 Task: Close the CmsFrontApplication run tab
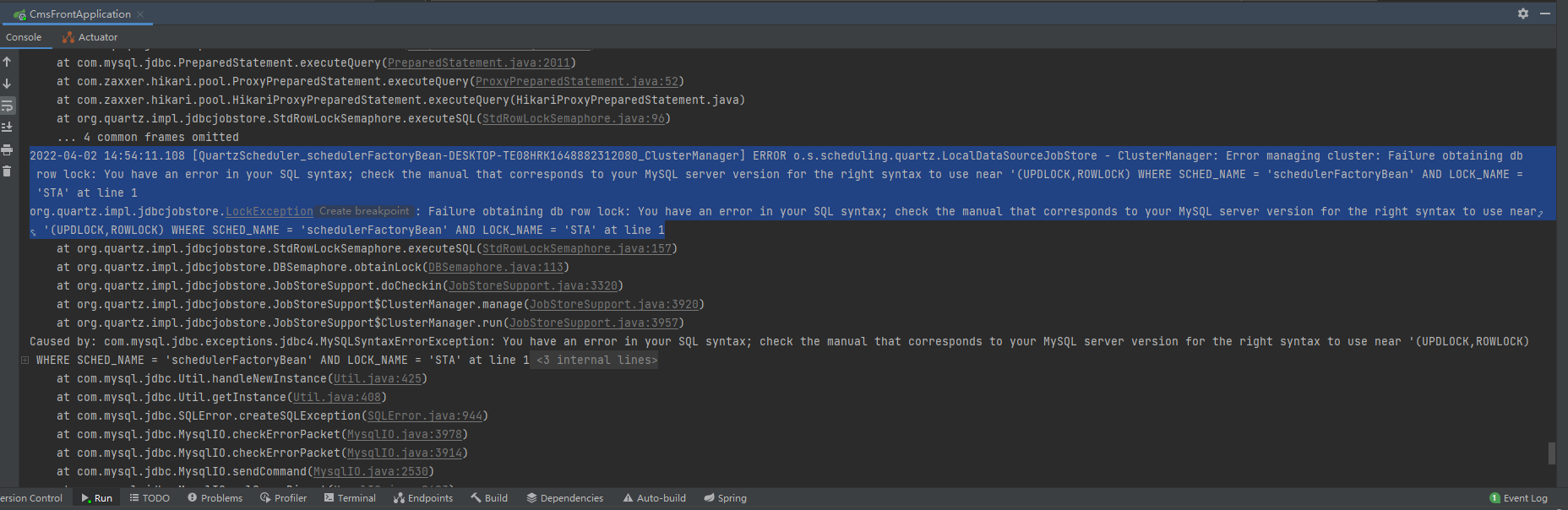pyautogui.click(x=140, y=14)
